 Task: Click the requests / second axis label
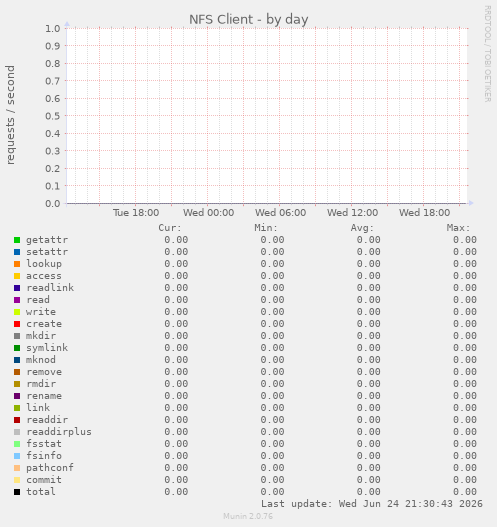click(10, 115)
